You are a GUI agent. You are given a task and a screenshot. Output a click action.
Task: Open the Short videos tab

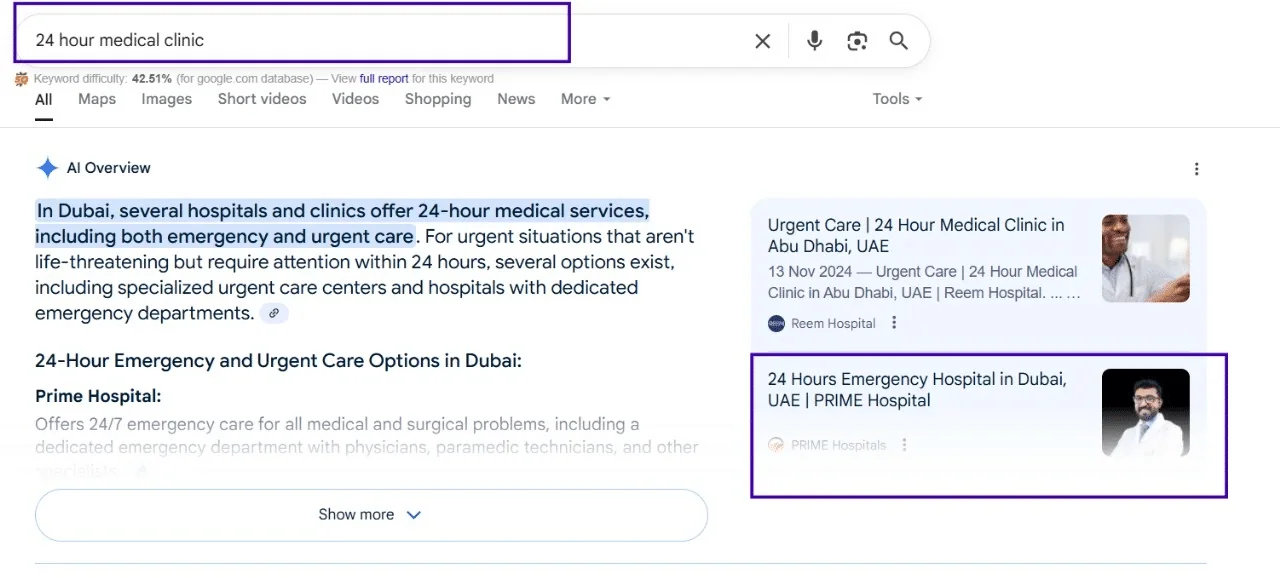(262, 99)
